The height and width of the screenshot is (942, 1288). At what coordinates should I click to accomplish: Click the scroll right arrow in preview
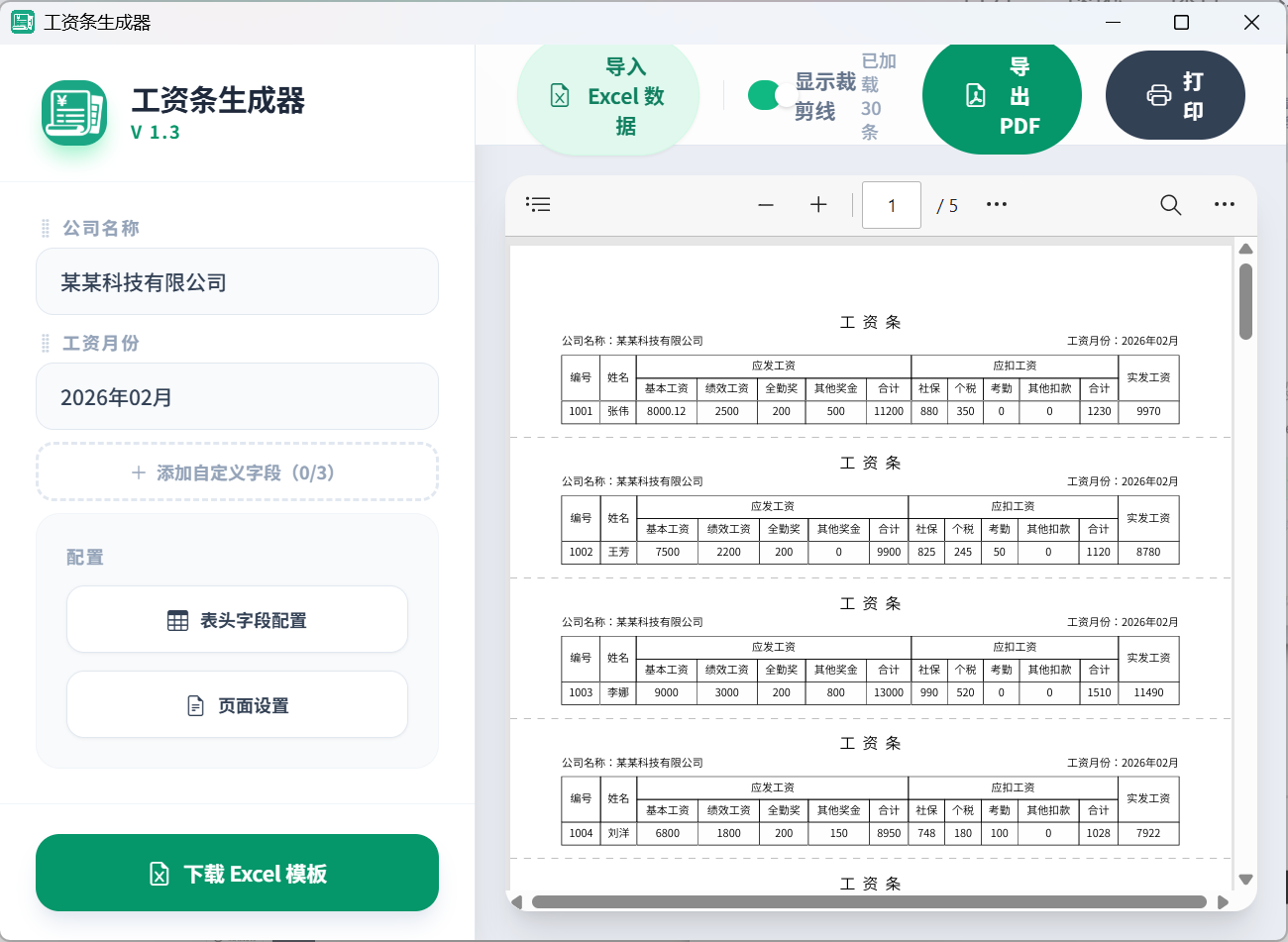[1223, 902]
